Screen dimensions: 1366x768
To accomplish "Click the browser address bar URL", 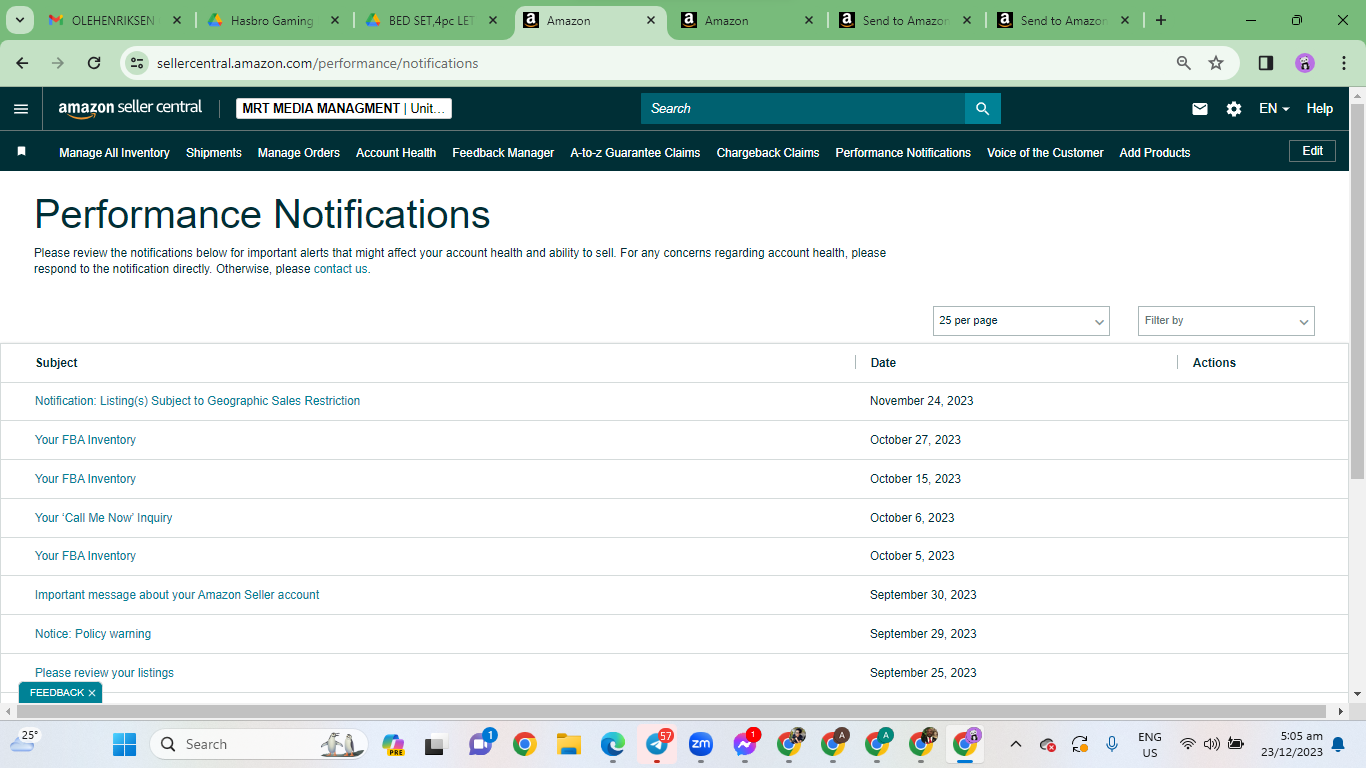I will 317,63.
